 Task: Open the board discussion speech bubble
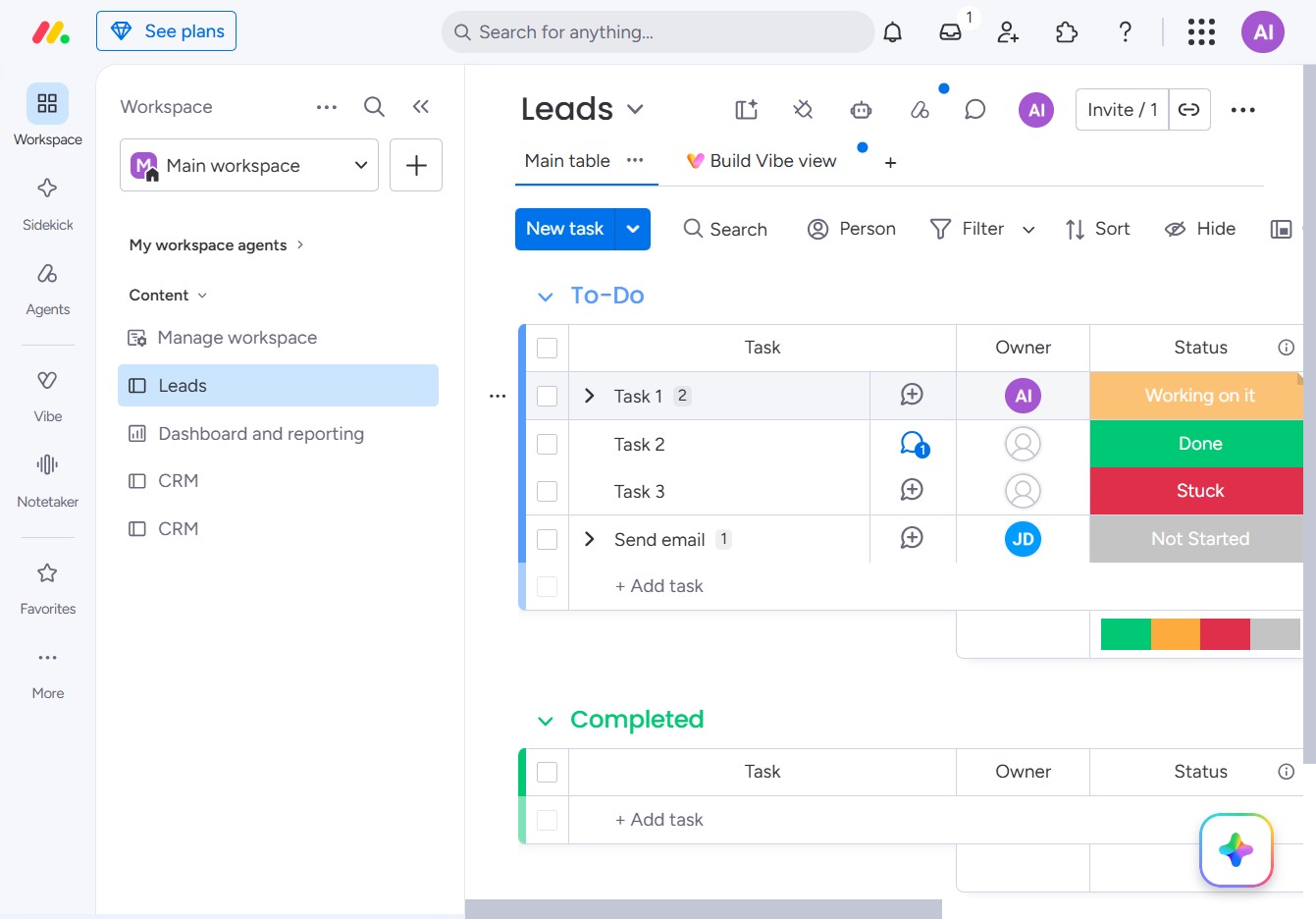974,110
